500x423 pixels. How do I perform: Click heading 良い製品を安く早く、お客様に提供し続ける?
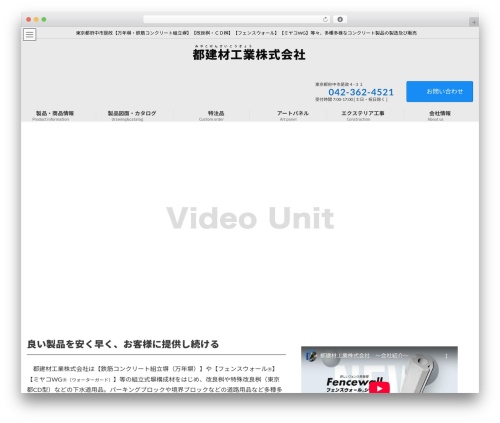123,344
